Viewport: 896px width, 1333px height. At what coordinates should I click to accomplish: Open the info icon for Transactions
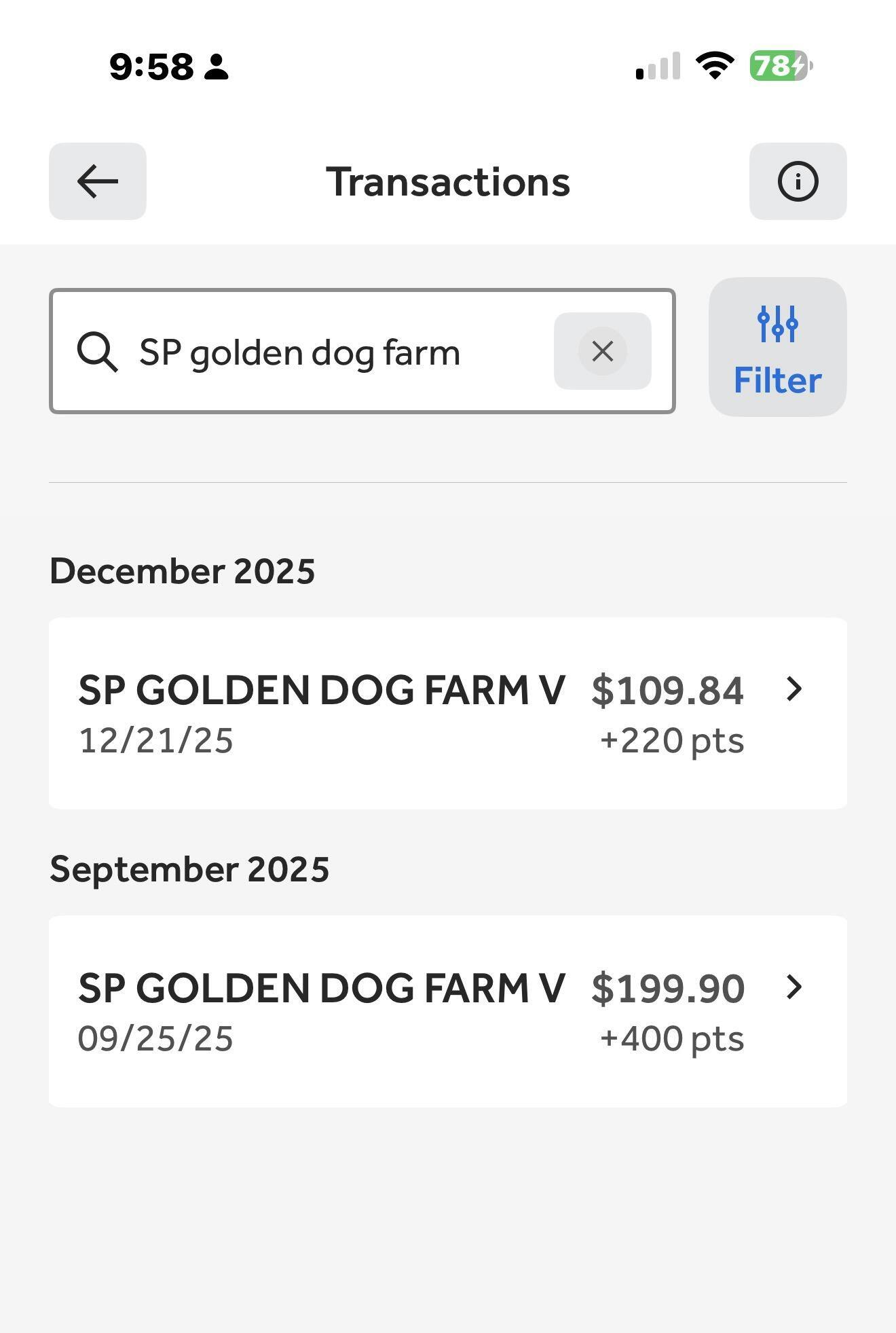tap(798, 181)
